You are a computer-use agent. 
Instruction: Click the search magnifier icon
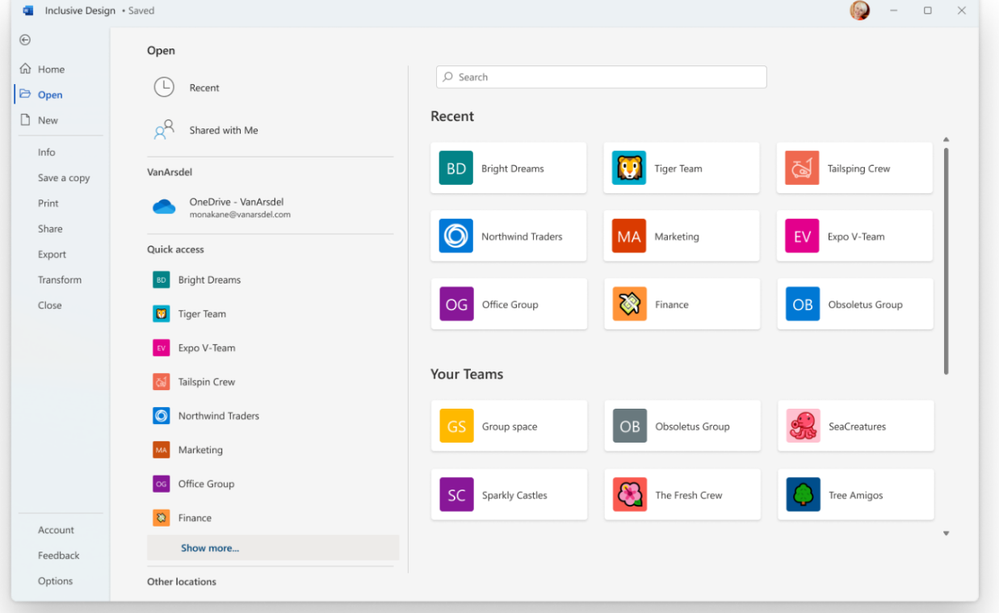(x=448, y=76)
